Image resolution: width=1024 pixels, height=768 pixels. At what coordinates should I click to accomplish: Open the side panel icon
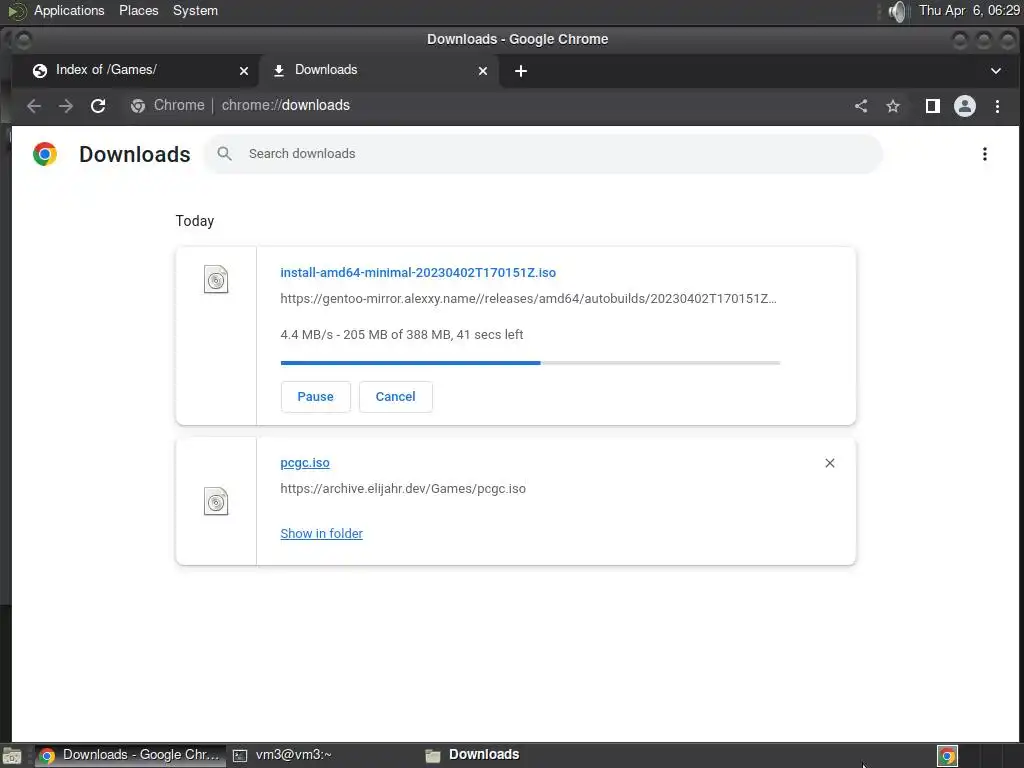coord(933,106)
